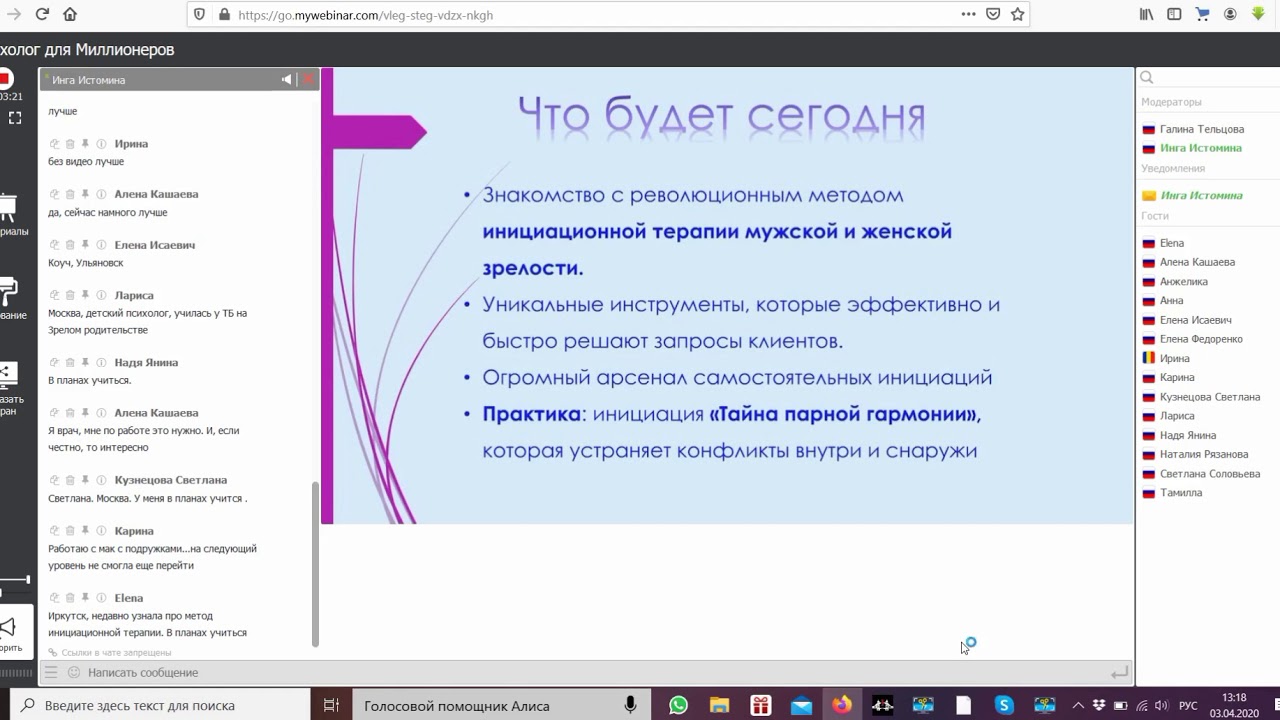View site security lock details
Image resolution: width=1280 pixels, height=720 pixels.
223,15
